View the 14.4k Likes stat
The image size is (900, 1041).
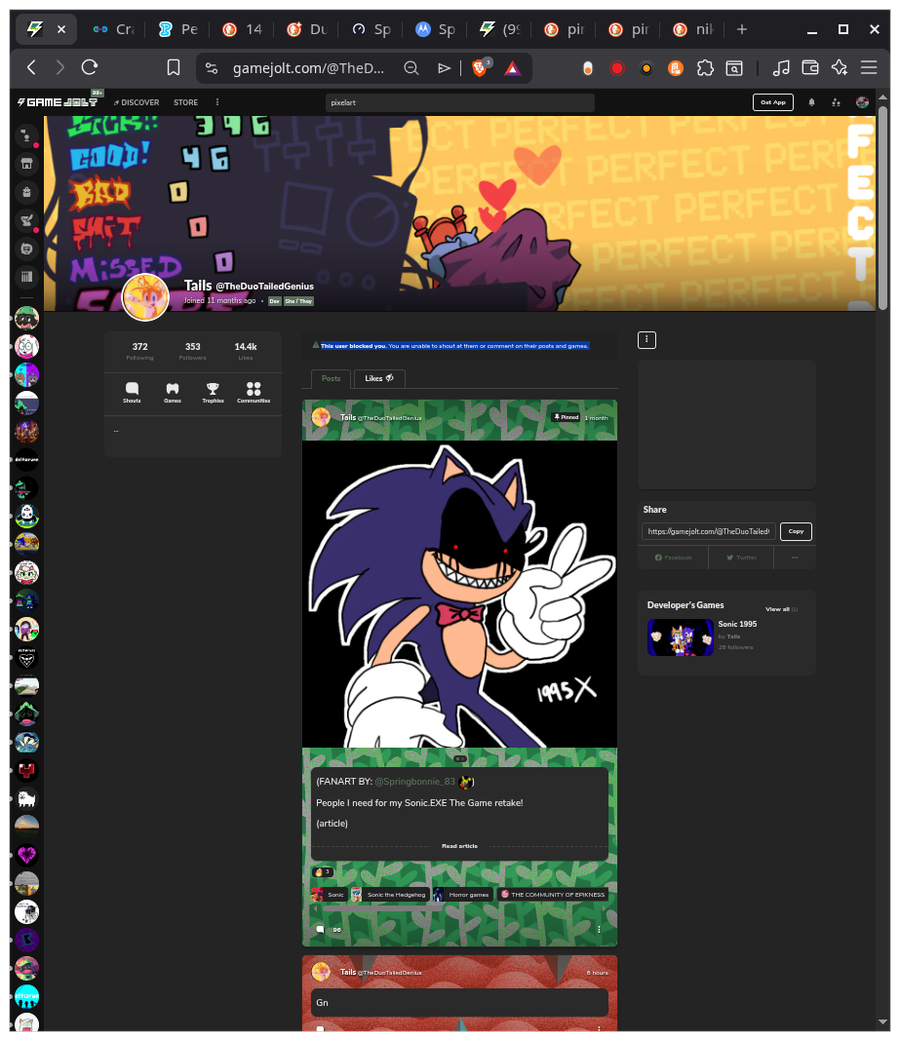246,351
